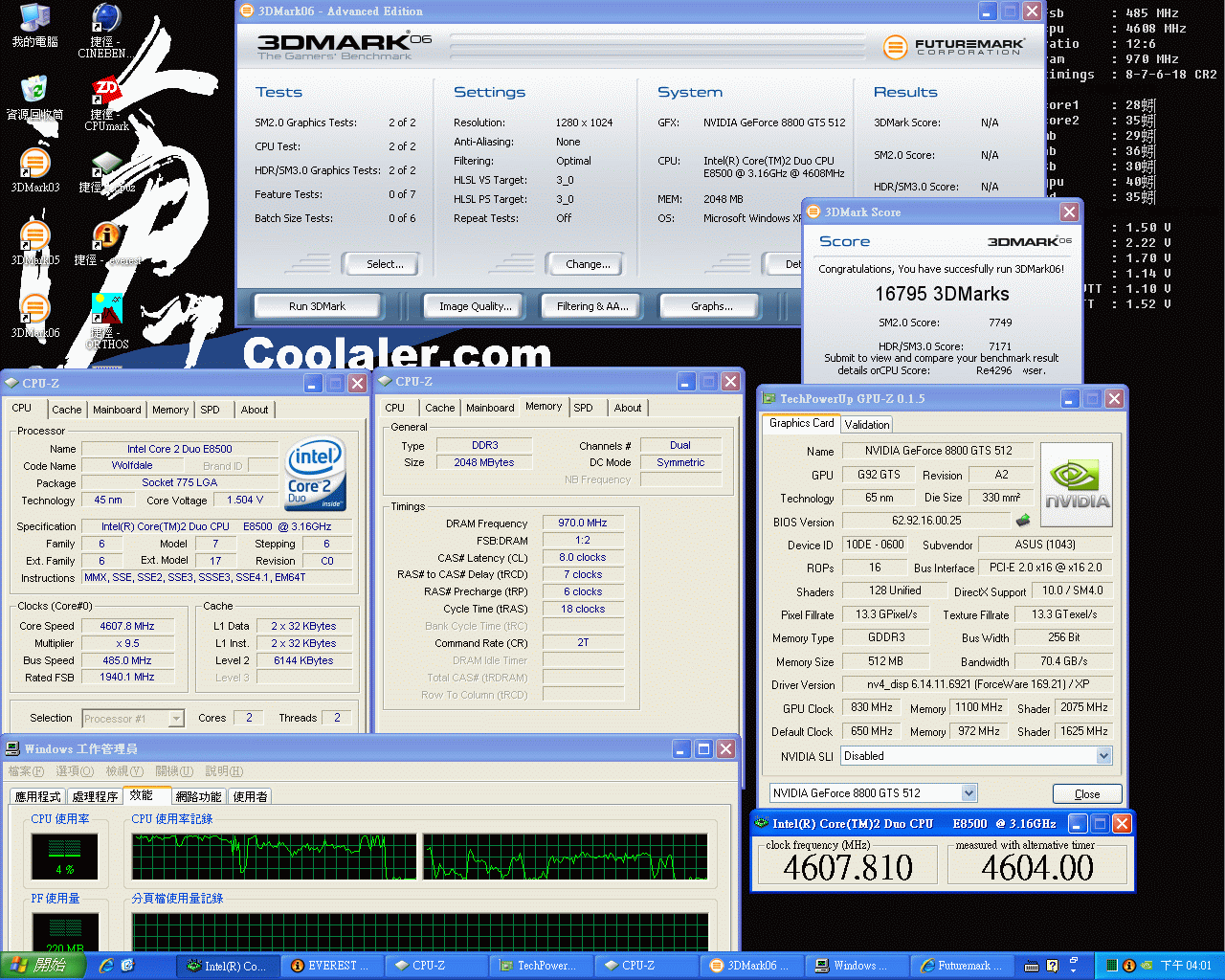Viewport: 1225px width, 980px height.
Task: Open About tab in Memory CPU-Z window
Action: 628,408
